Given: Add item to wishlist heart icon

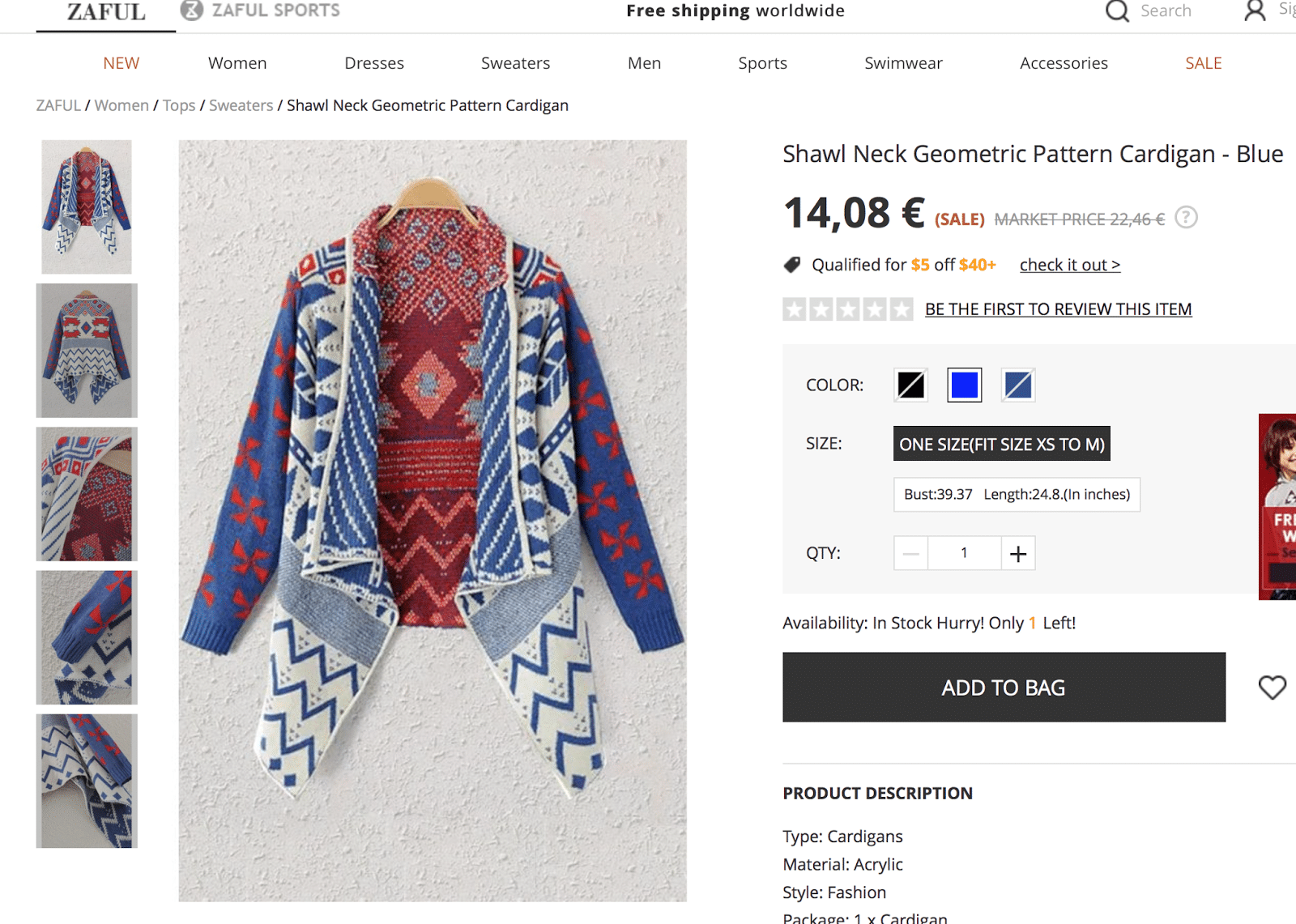Looking at the screenshot, I should coord(1272,688).
